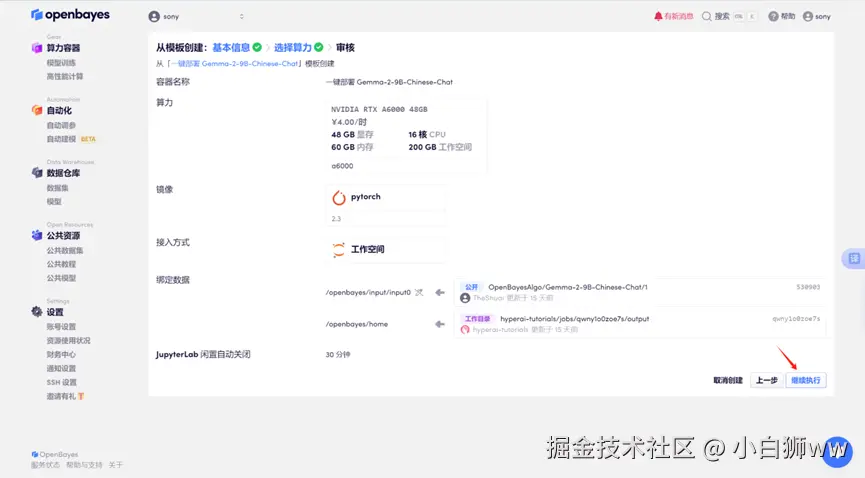Click the green check next to 选择算力
865x478 pixels.
[x=319, y=47]
